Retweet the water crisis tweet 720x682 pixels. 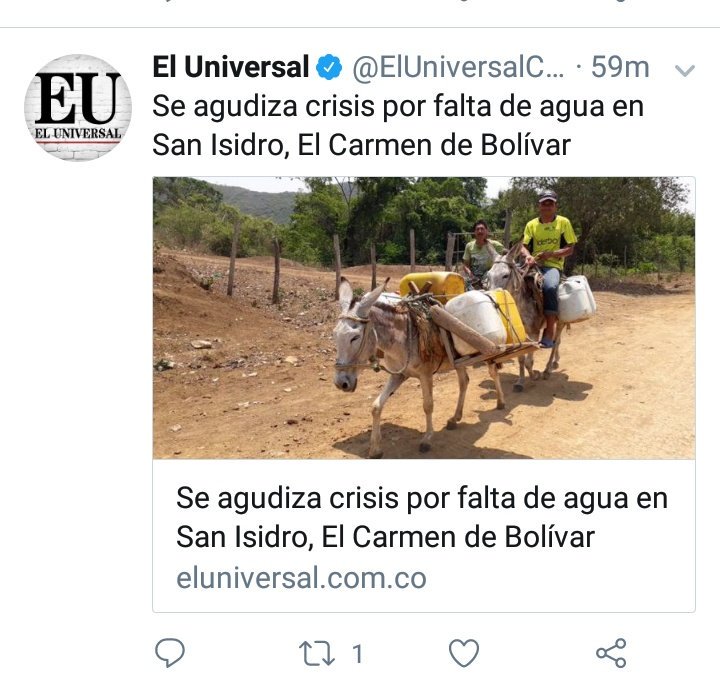(x=316, y=653)
